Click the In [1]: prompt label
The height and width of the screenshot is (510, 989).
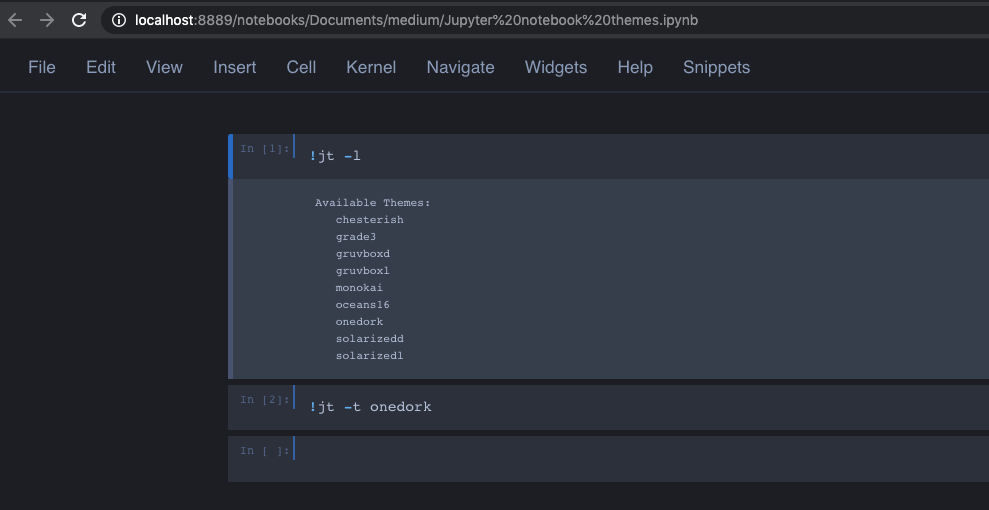point(265,149)
